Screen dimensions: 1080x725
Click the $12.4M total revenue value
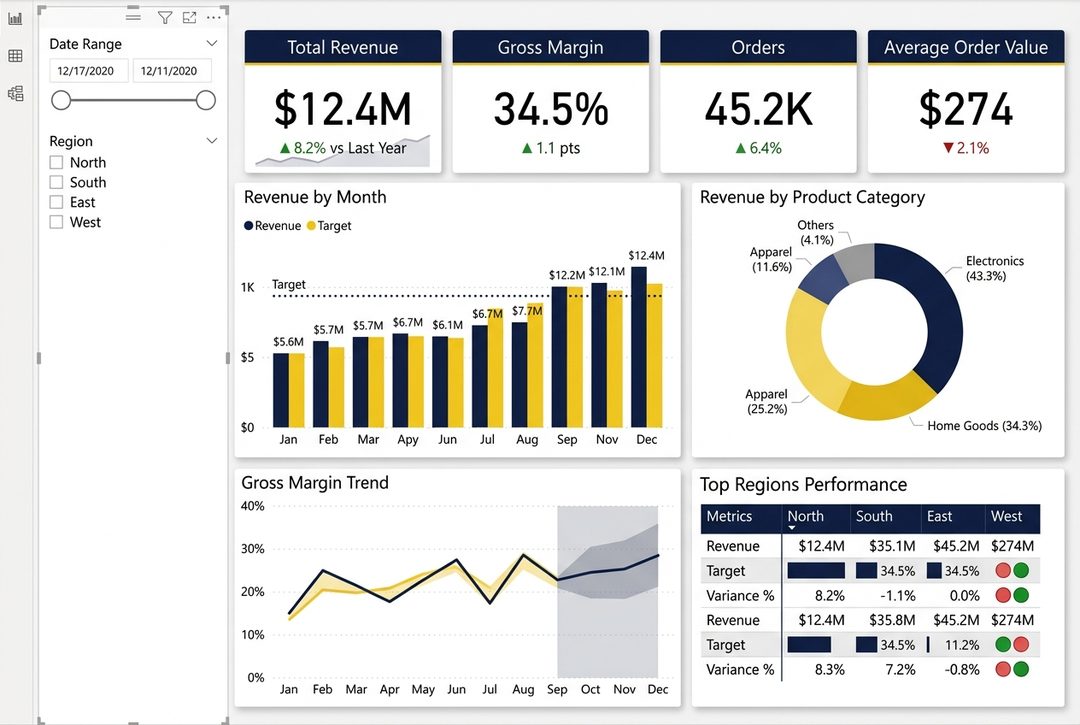343,109
